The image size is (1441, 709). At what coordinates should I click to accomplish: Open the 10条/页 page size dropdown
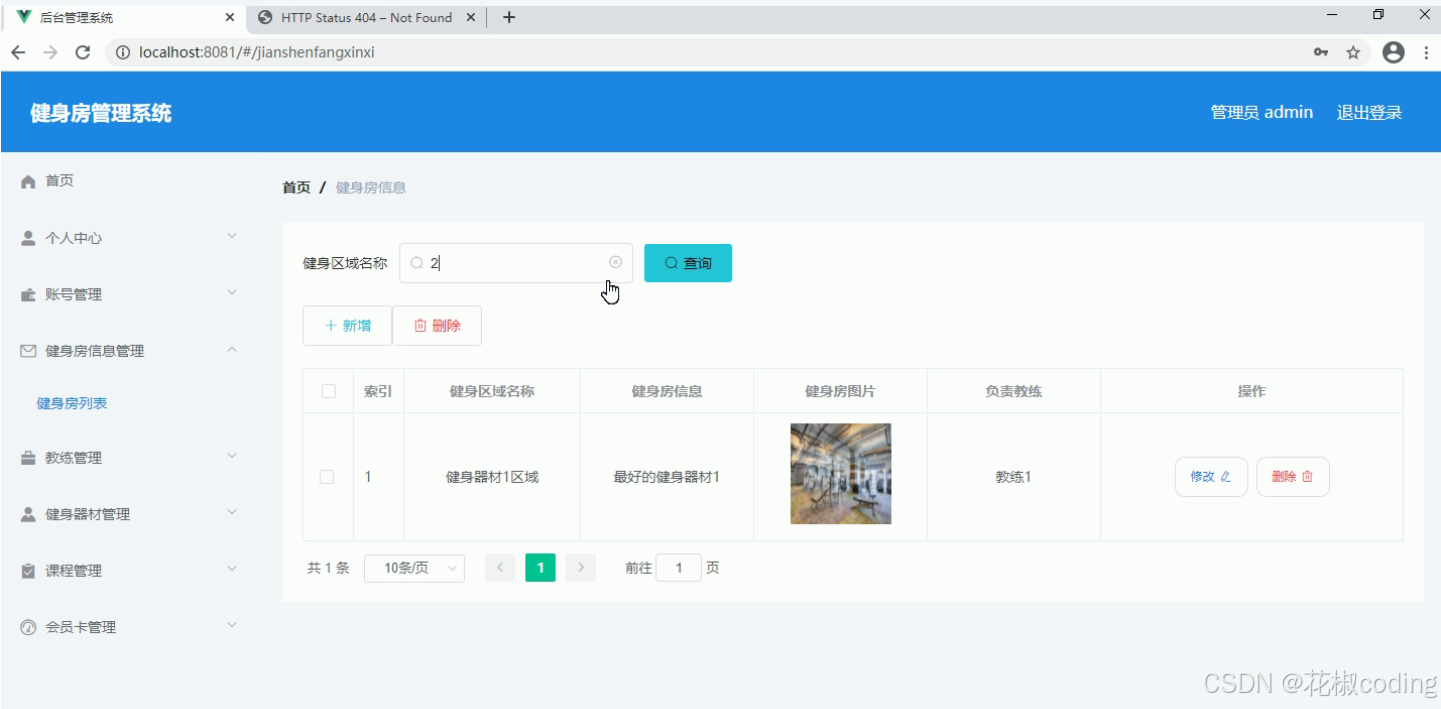(x=413, y=567)
